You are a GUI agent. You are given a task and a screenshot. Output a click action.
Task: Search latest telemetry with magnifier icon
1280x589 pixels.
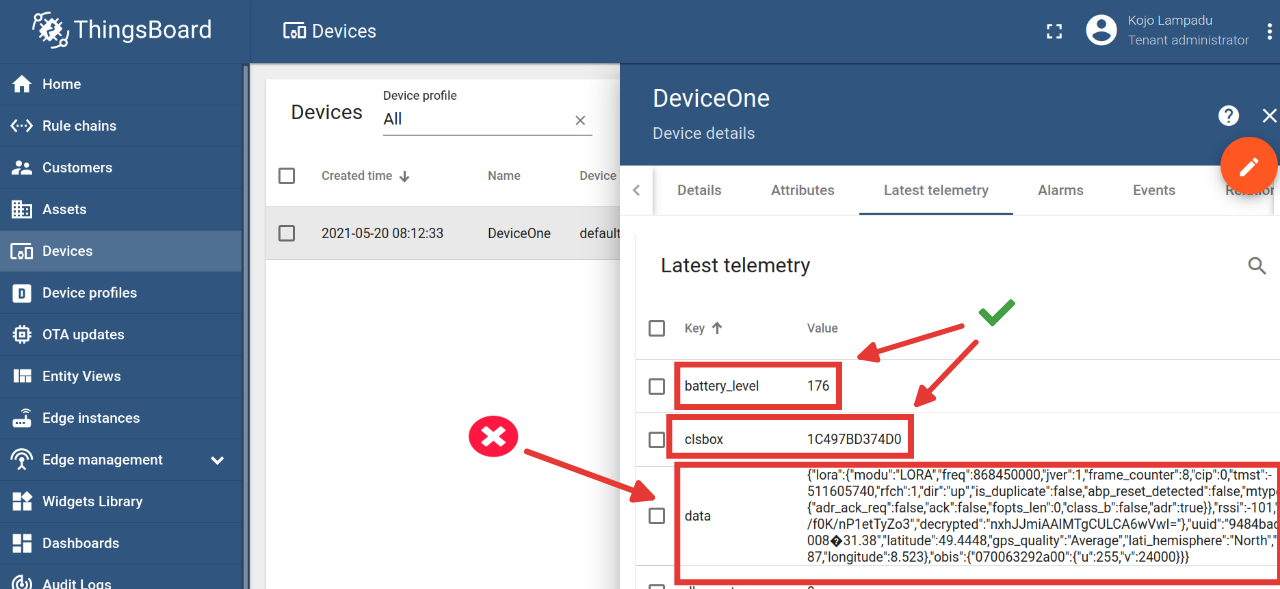(1257, 266)
